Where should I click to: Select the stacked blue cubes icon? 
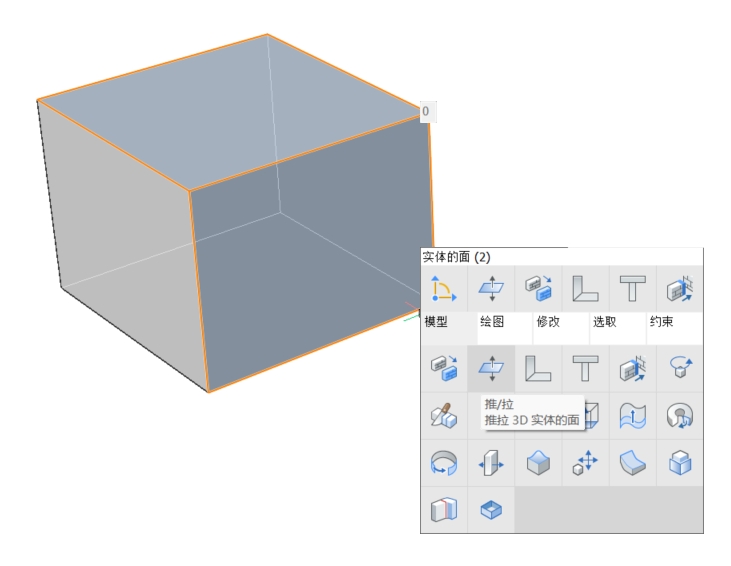click(x=680, y=462)
